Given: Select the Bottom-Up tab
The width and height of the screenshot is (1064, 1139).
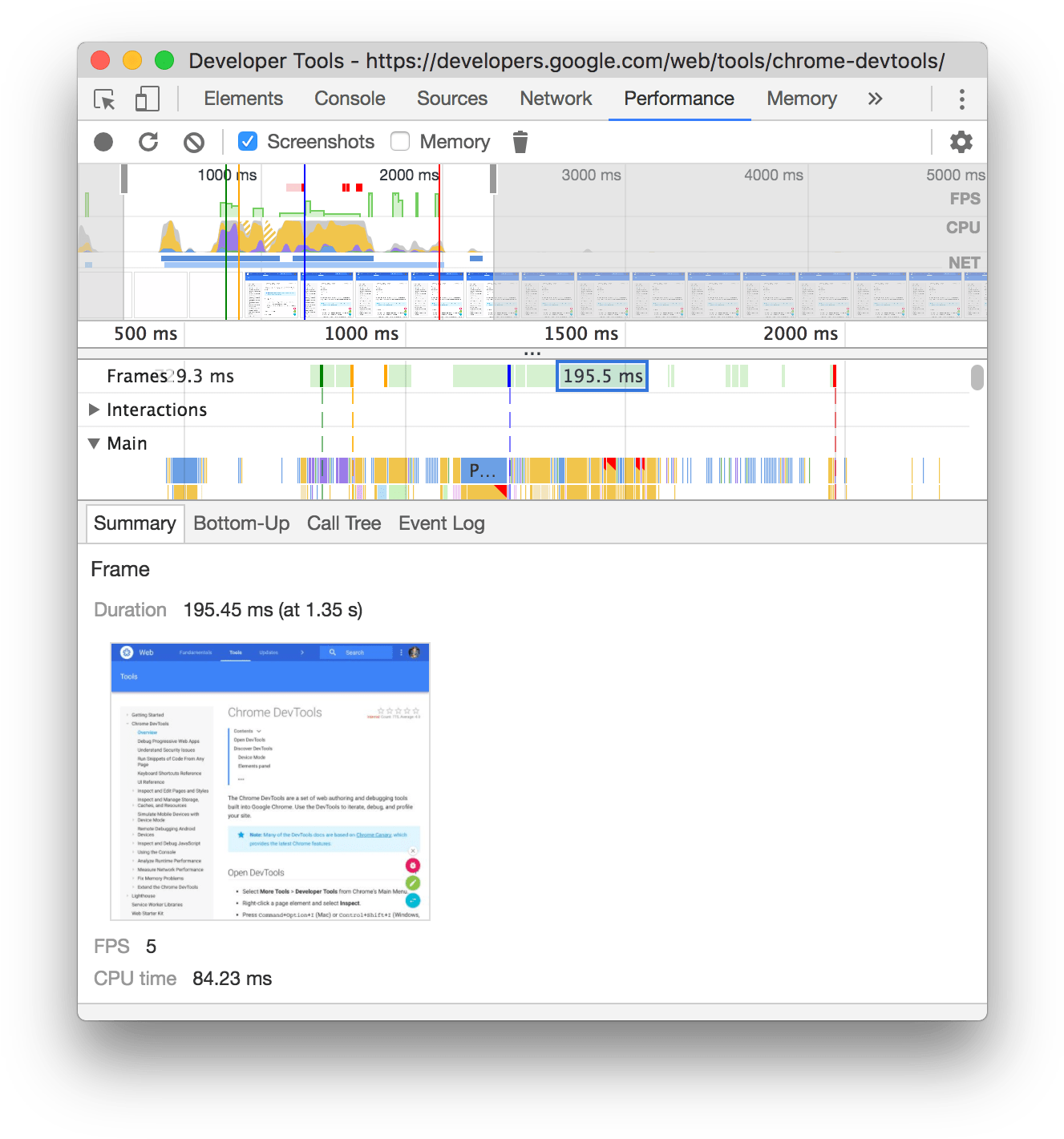Looking at the screenshot, I should pos(241,523).
